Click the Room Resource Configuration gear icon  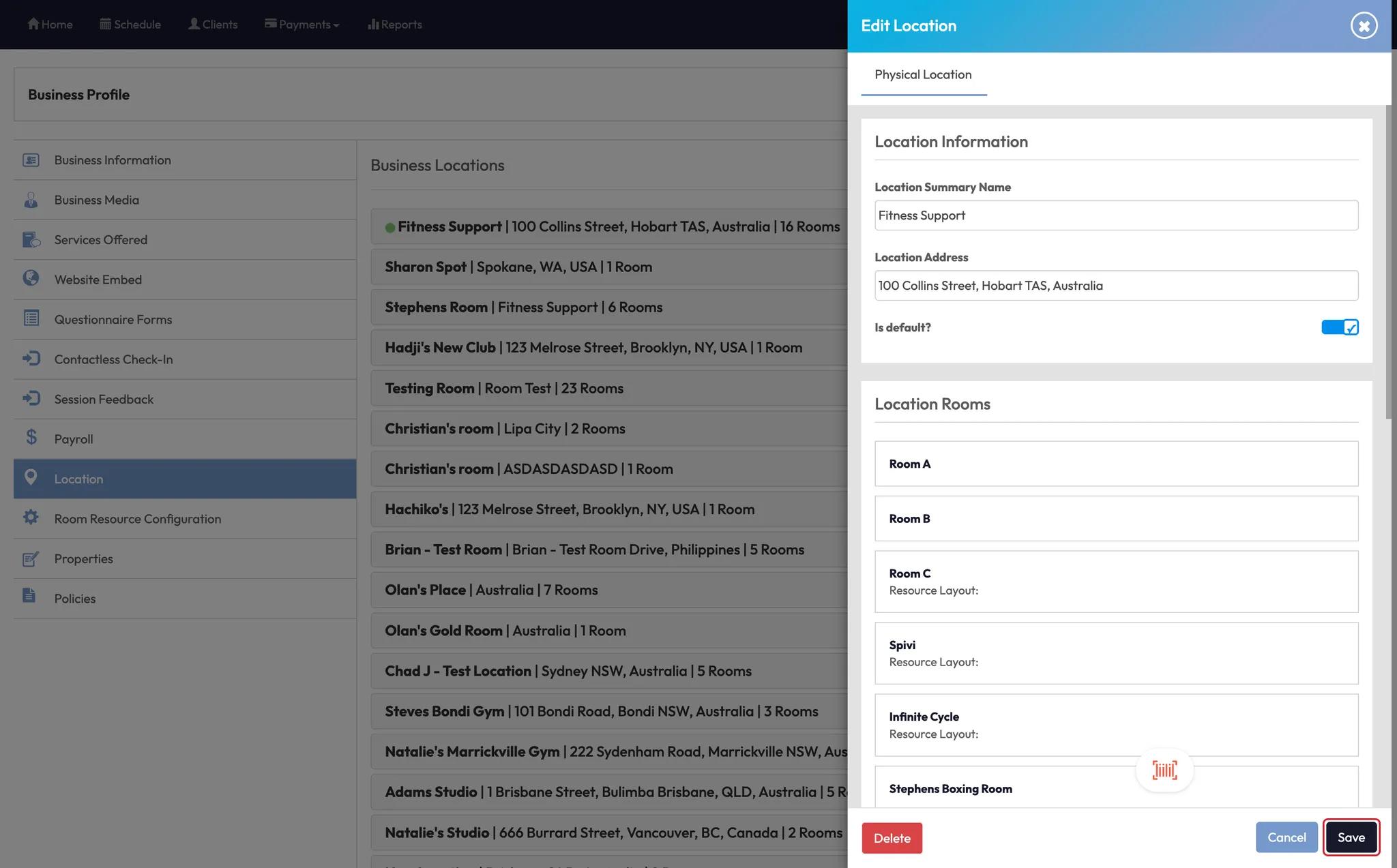pos(31,518)
